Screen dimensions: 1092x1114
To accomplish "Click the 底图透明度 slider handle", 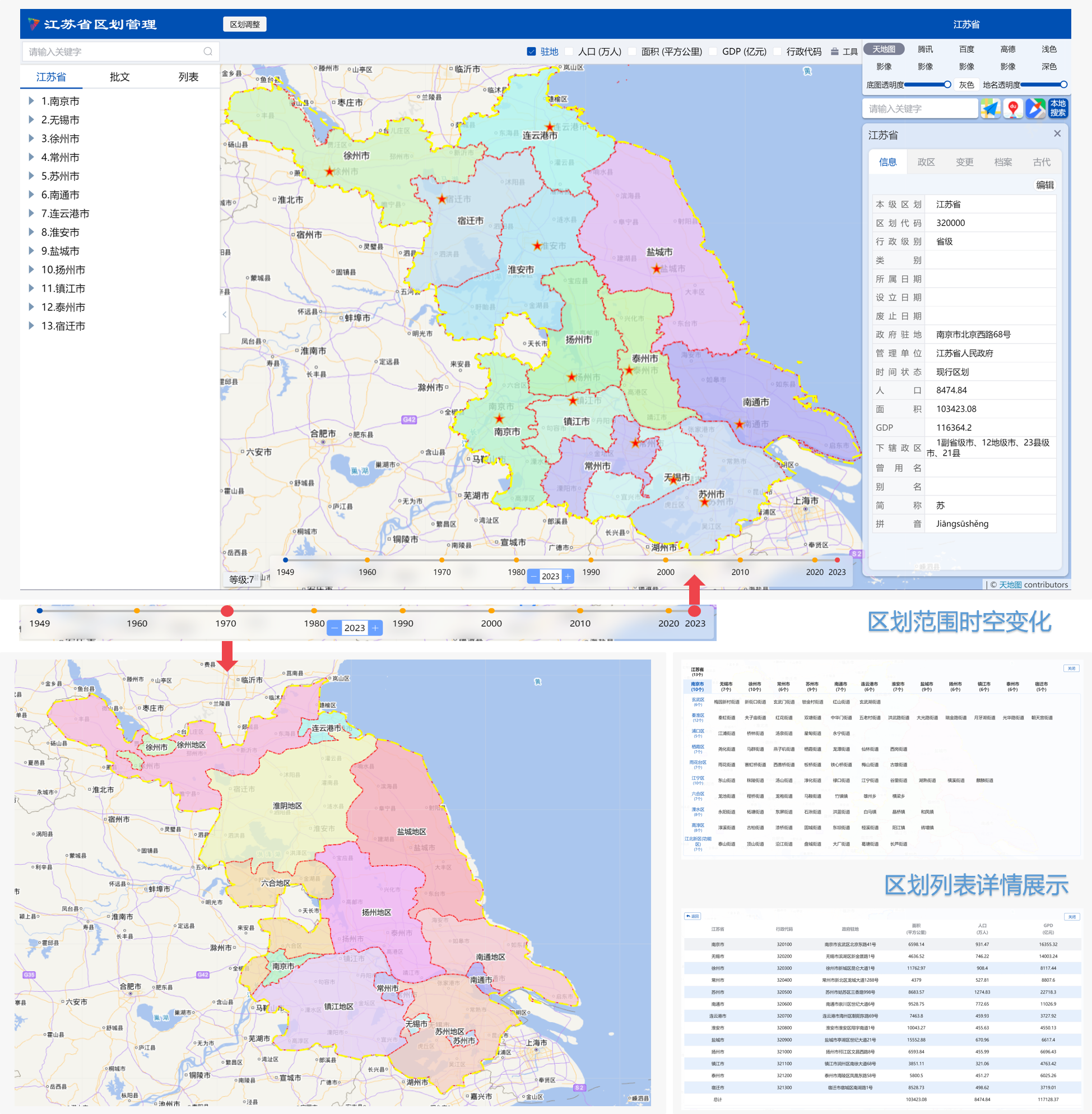I will click(947, 85).
